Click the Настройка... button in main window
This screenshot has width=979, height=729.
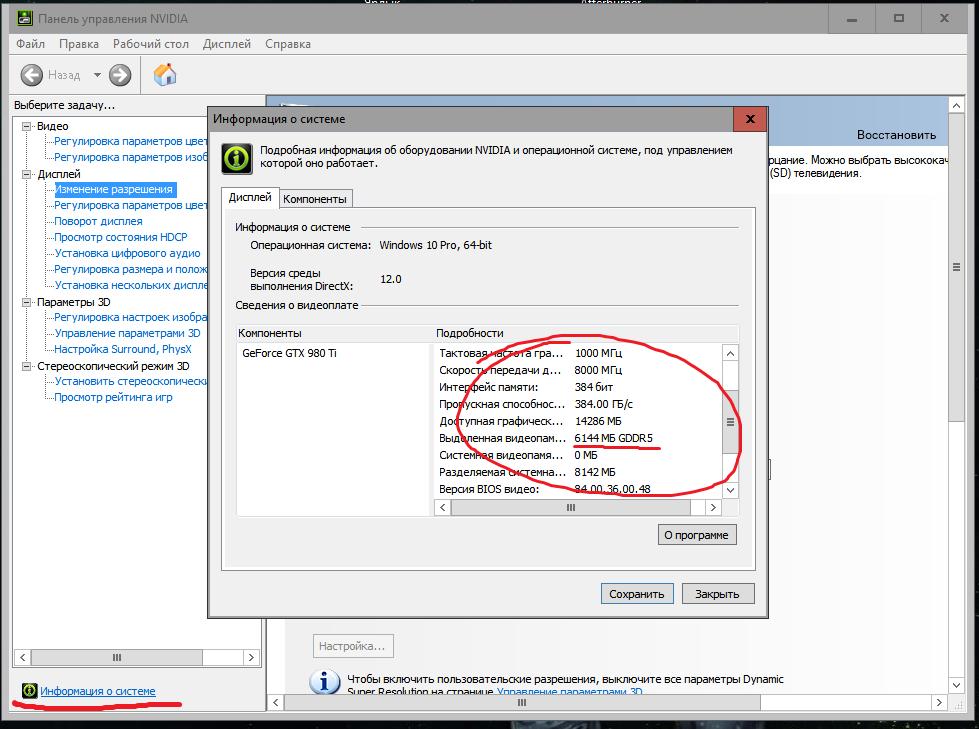[353, 646]
